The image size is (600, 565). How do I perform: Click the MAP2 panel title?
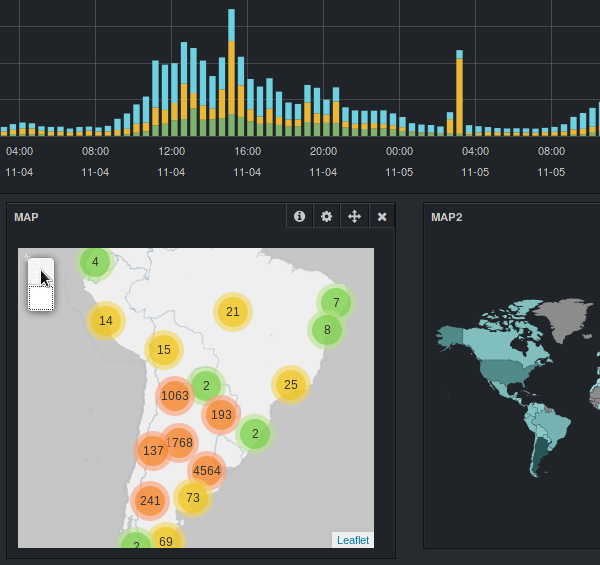click(447, 217)
